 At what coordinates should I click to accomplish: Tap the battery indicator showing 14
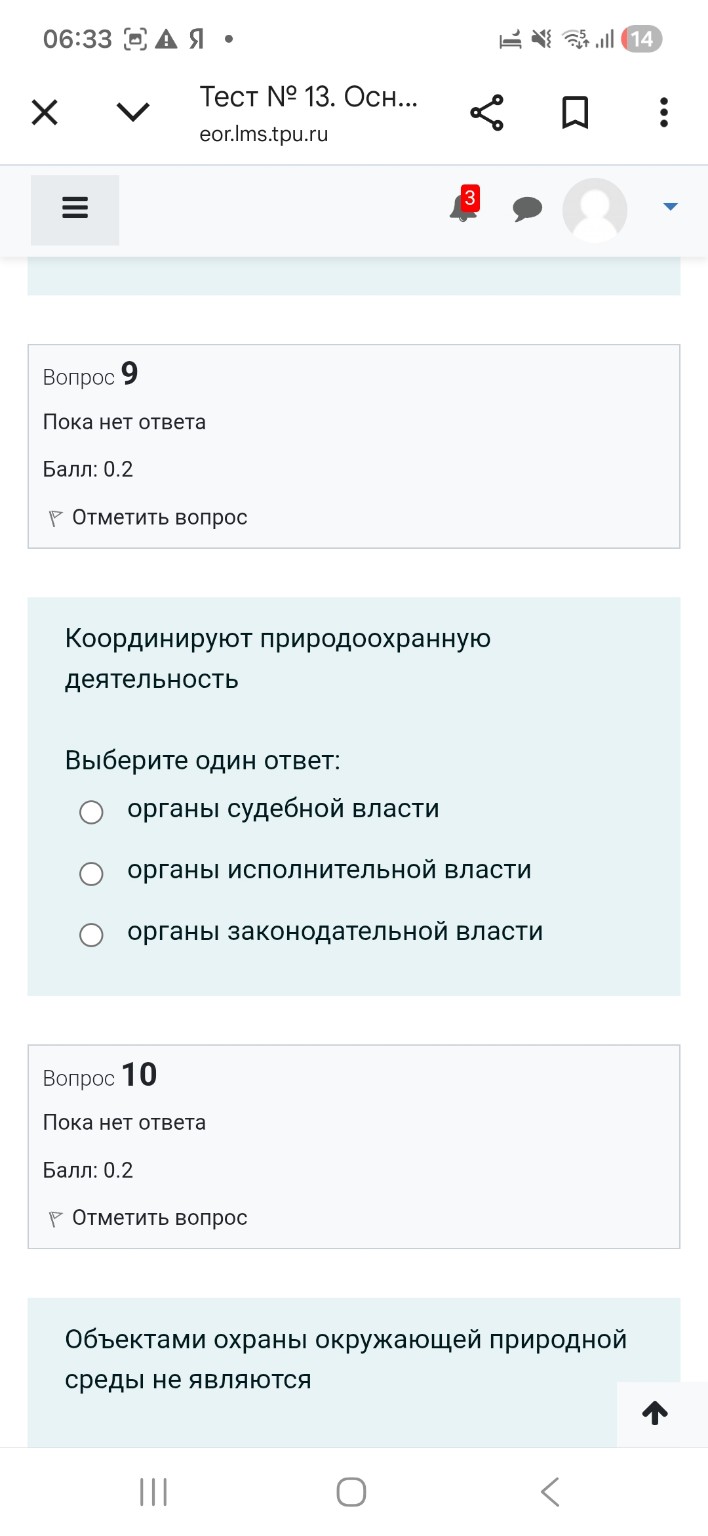tap(643, 40)
